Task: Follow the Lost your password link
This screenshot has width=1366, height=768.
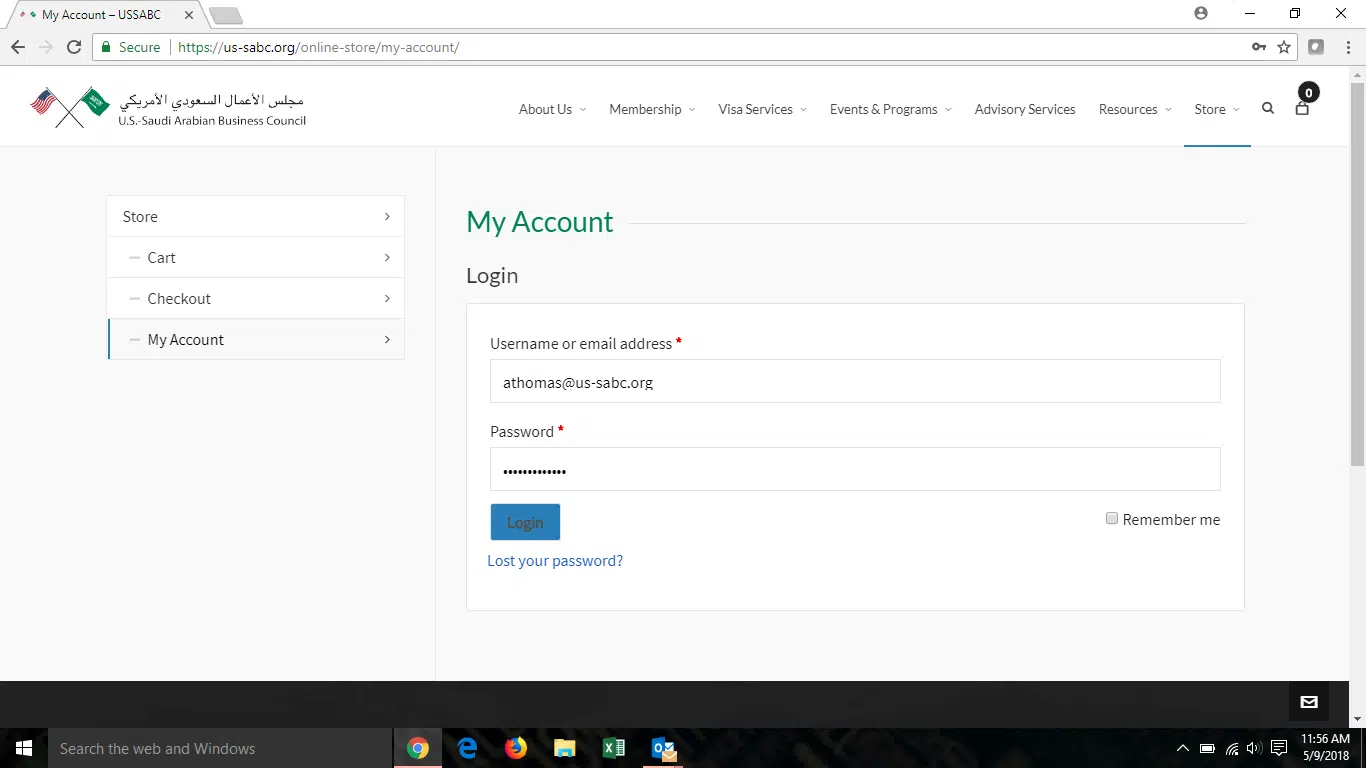Action: [555, 561]
